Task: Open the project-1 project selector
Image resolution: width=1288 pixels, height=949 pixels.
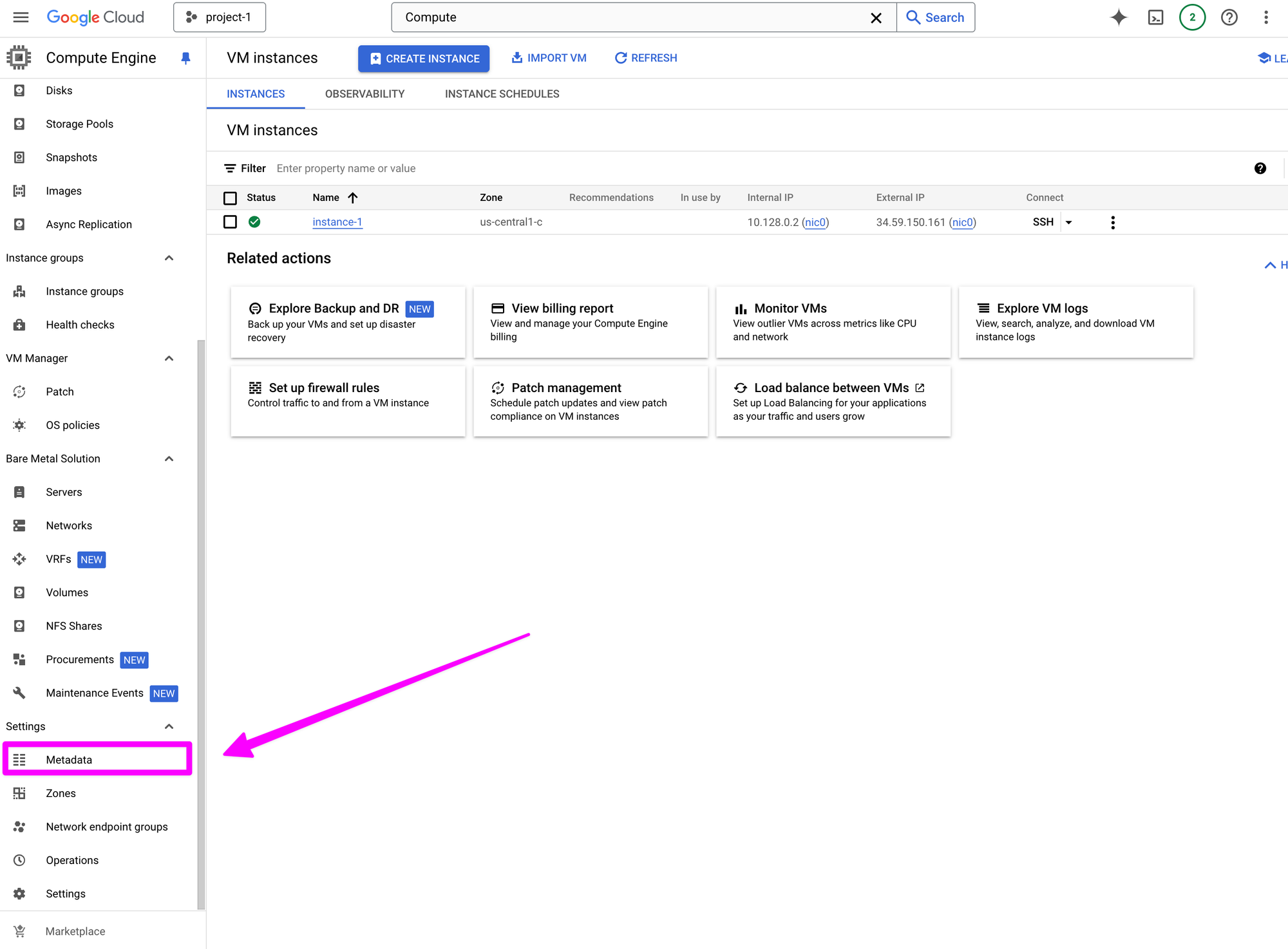Action: (220, 17)
